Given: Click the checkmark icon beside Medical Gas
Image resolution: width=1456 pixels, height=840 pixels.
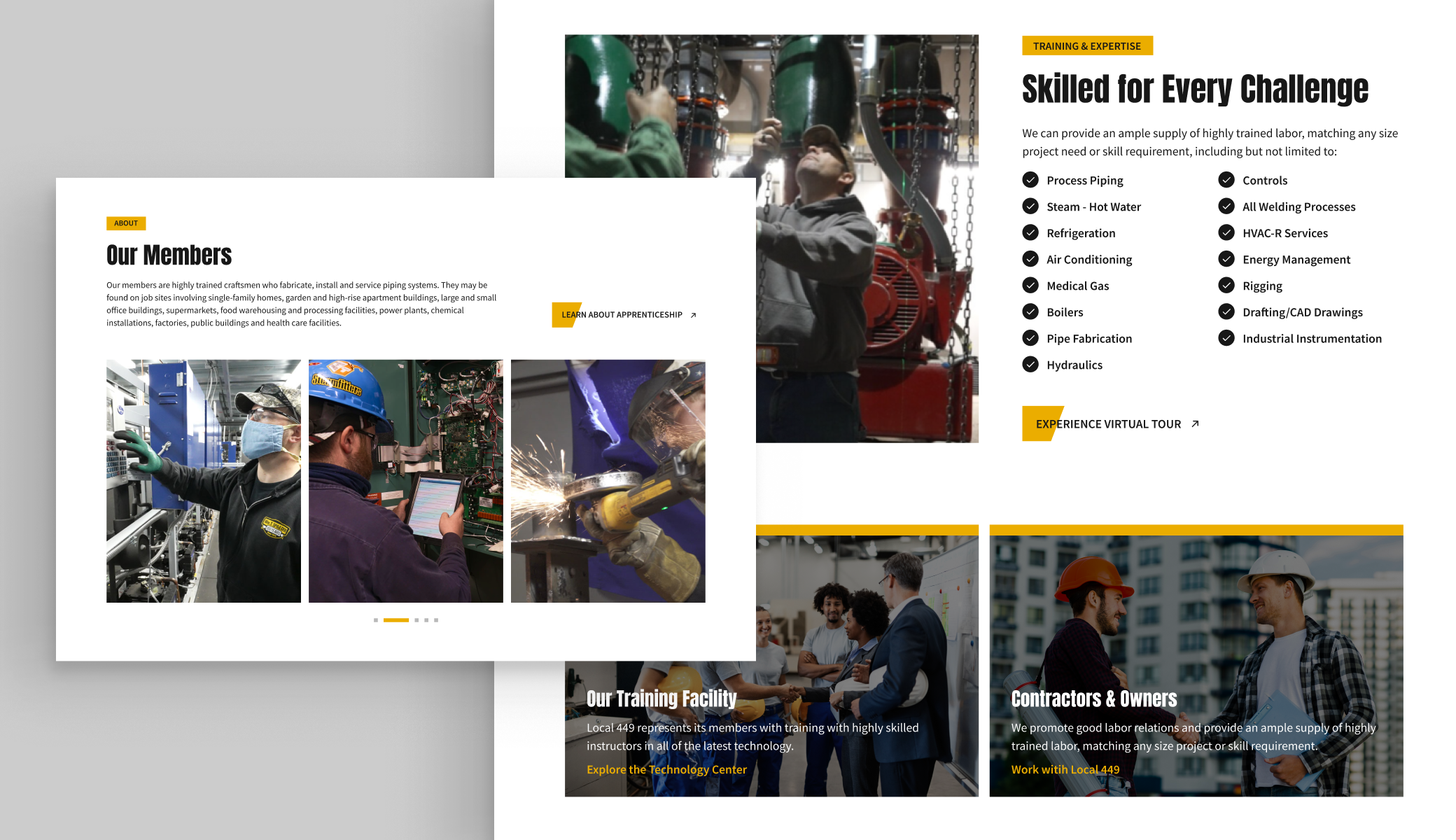Looking at the screenshot, I should pos(1030,285).
